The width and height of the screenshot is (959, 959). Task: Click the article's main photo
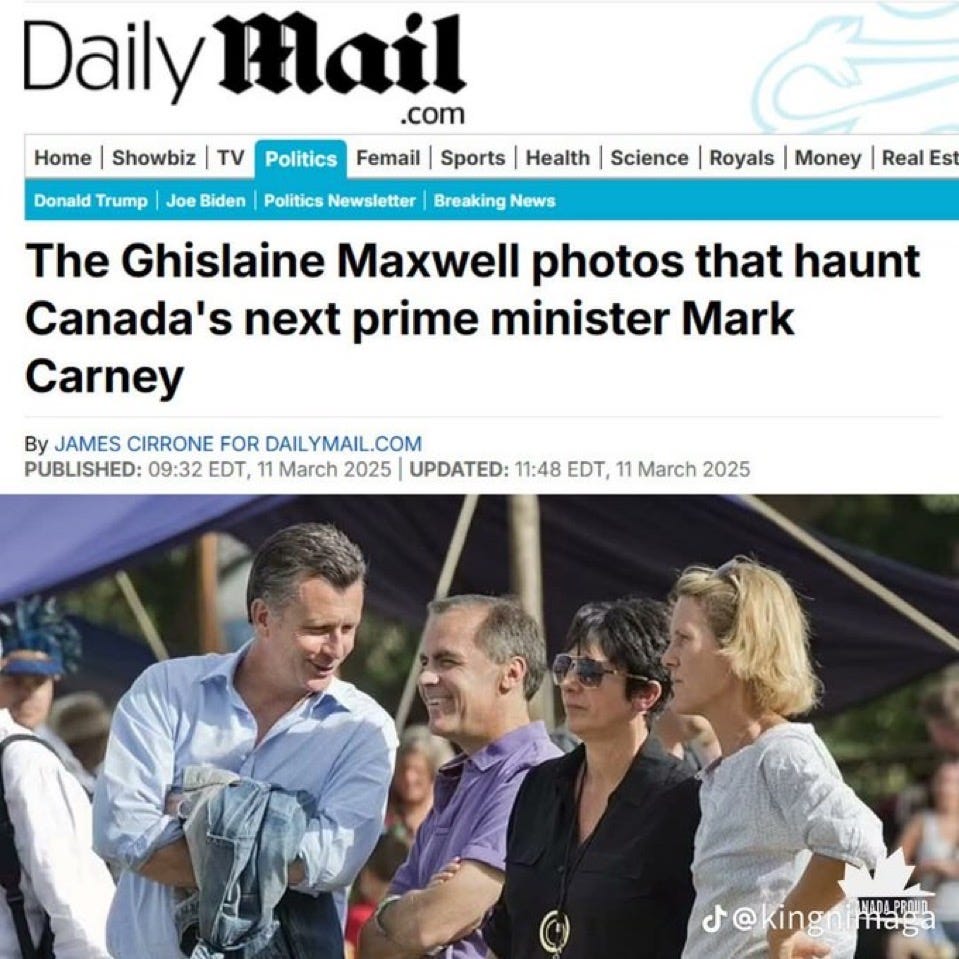[x=480, y=727]
